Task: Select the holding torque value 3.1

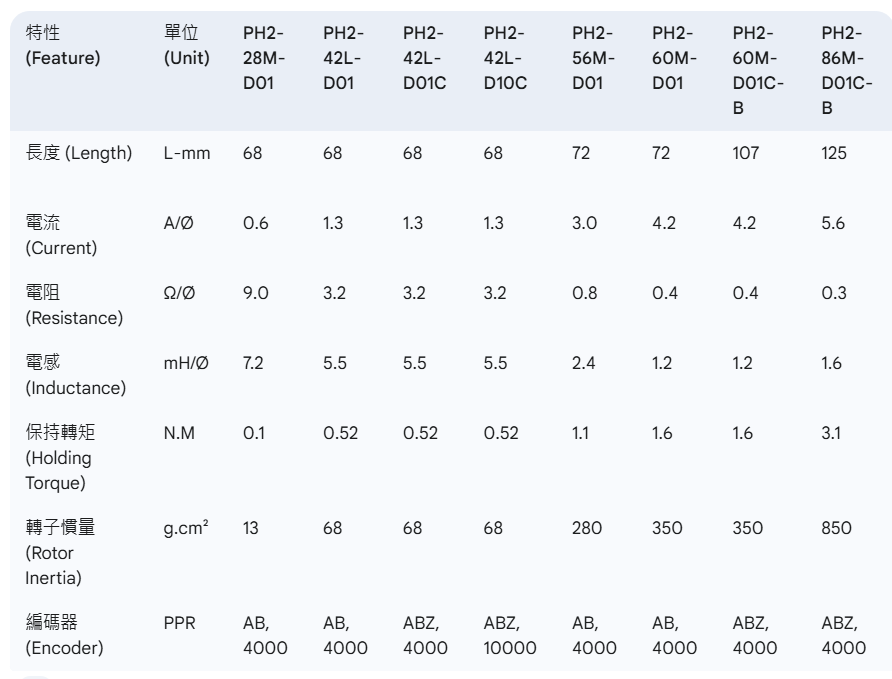Action: [x=831, y=433]
